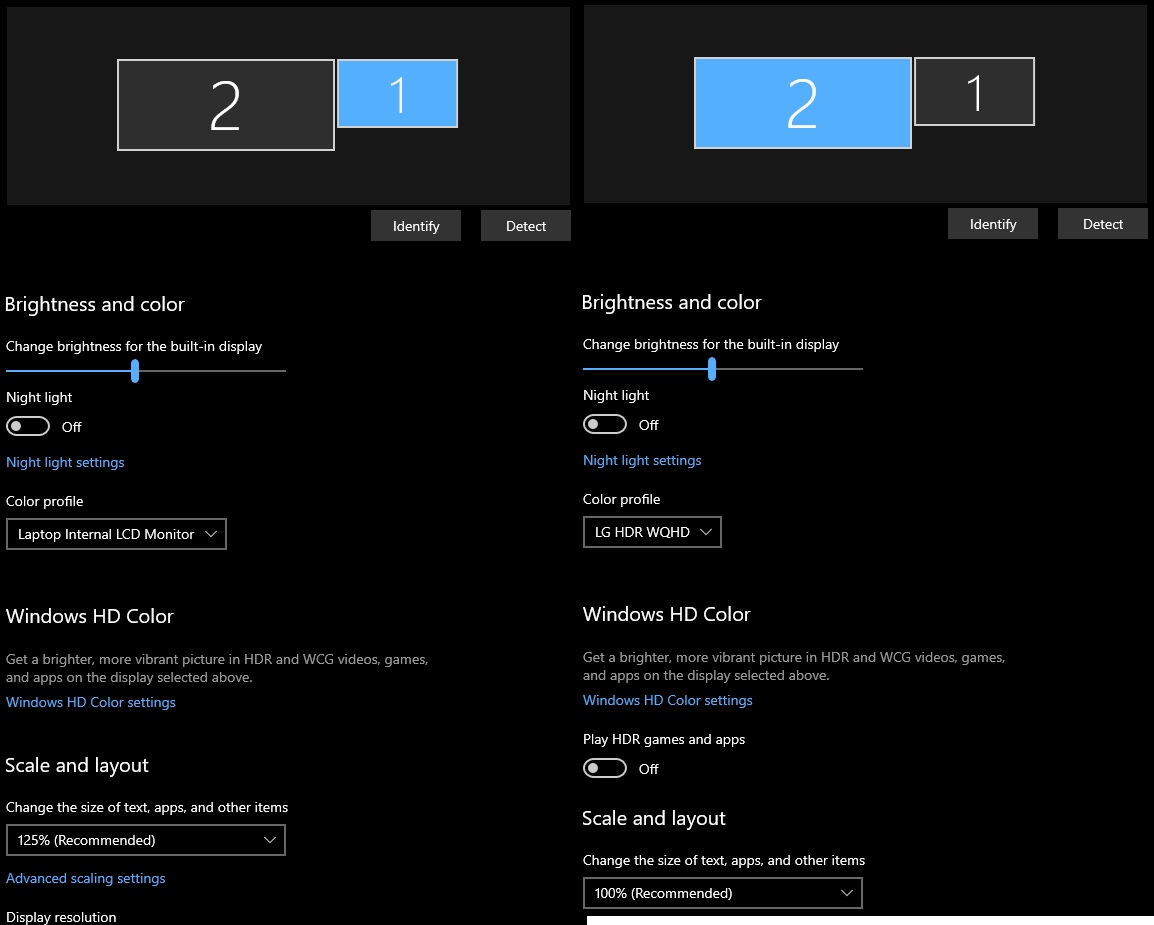Image resolution: width=1154 pixels, height=925 pixels.
Task: Select the gray display 1 rectangle
Action: [x=974, y=92]
